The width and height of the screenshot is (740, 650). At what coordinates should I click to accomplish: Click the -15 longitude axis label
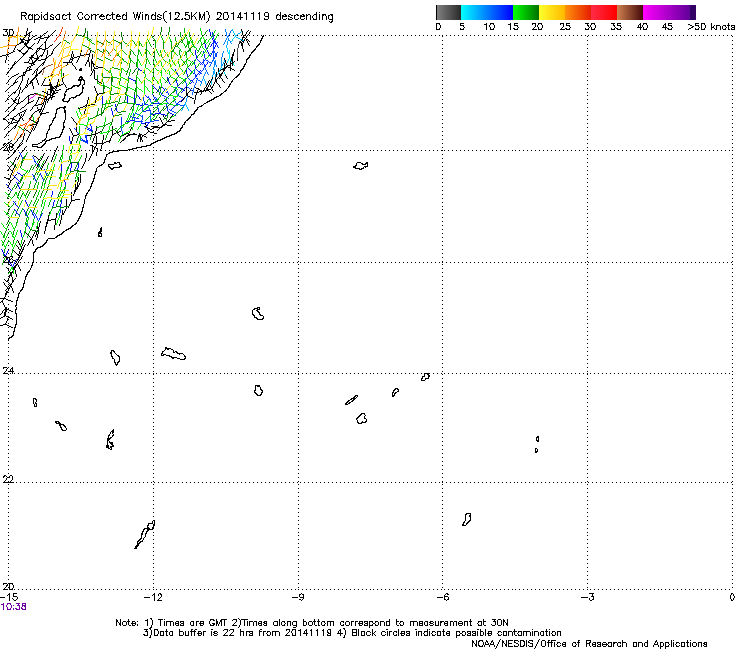coord(9,597)
